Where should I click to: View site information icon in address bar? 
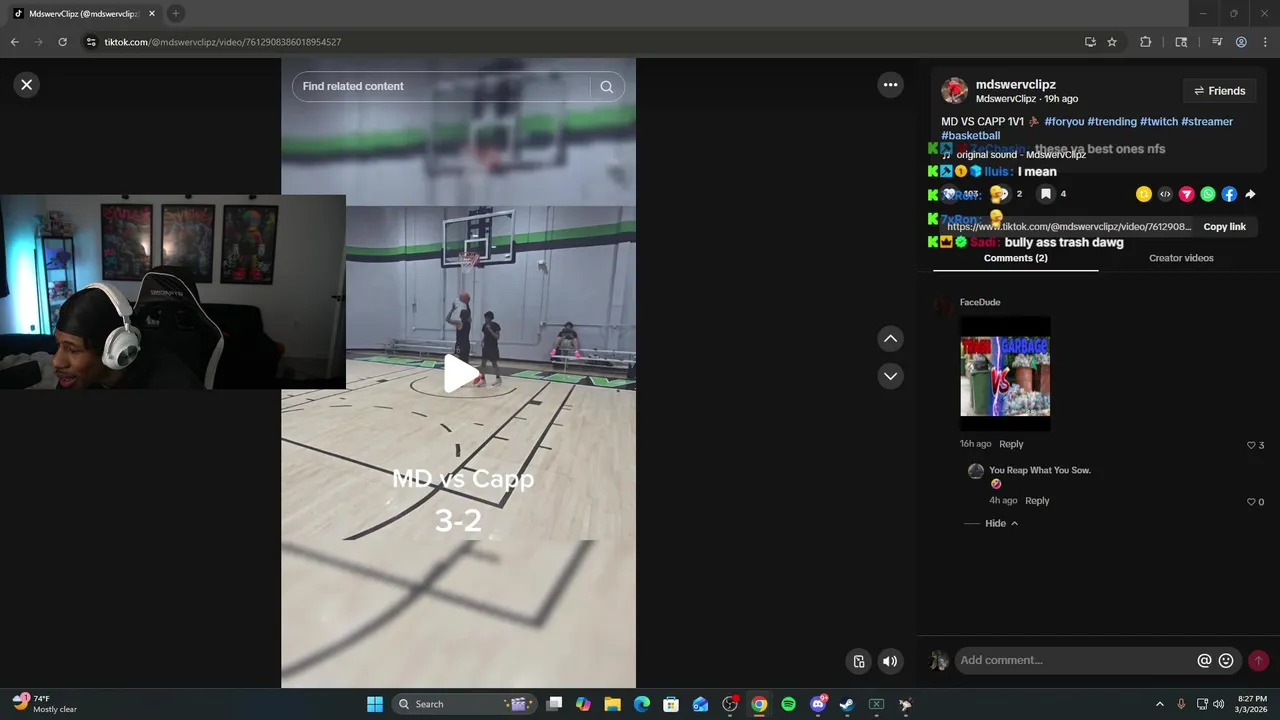91,42
